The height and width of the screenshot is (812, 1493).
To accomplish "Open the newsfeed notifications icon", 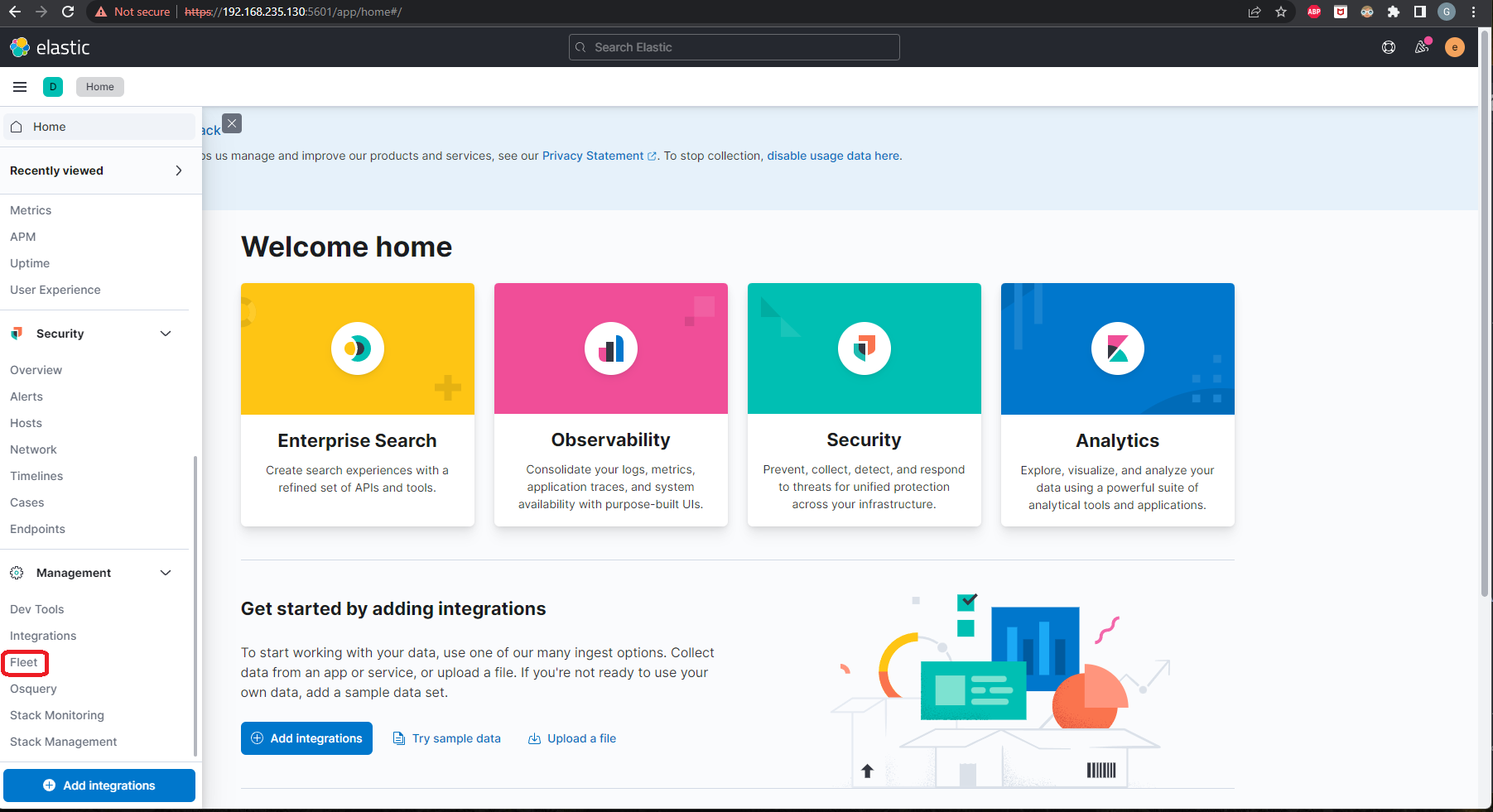I will (1422, 47).
